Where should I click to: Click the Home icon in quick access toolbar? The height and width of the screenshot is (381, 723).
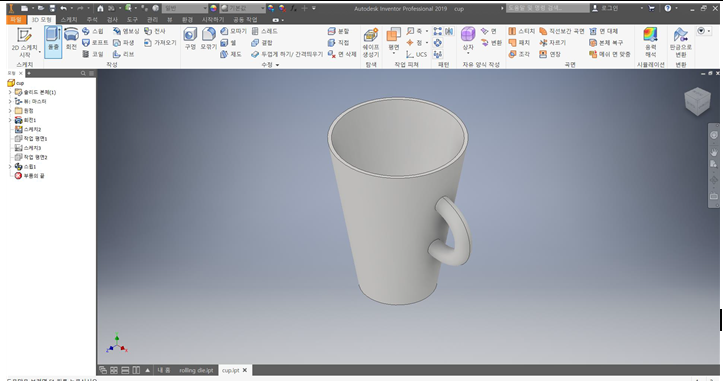(x=100, y=8)
